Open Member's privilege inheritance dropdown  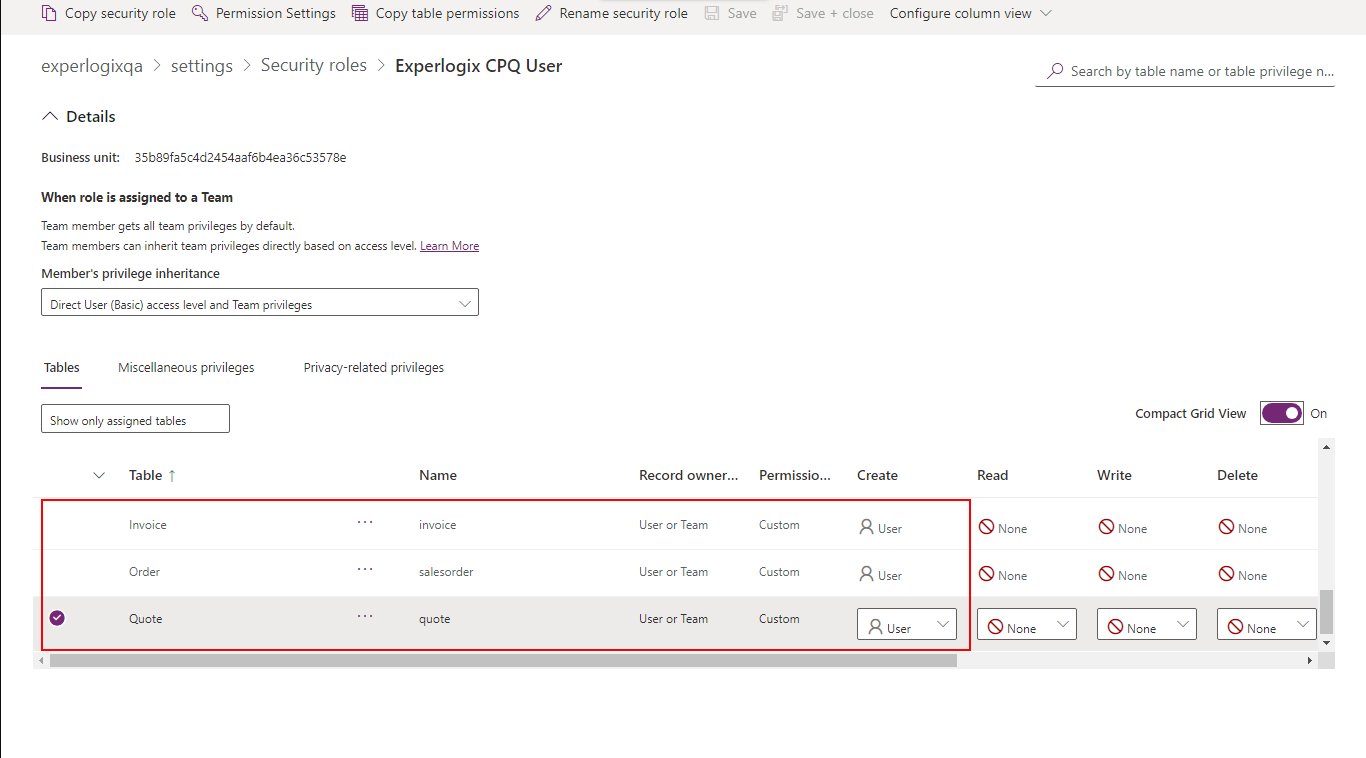point(260,303)
